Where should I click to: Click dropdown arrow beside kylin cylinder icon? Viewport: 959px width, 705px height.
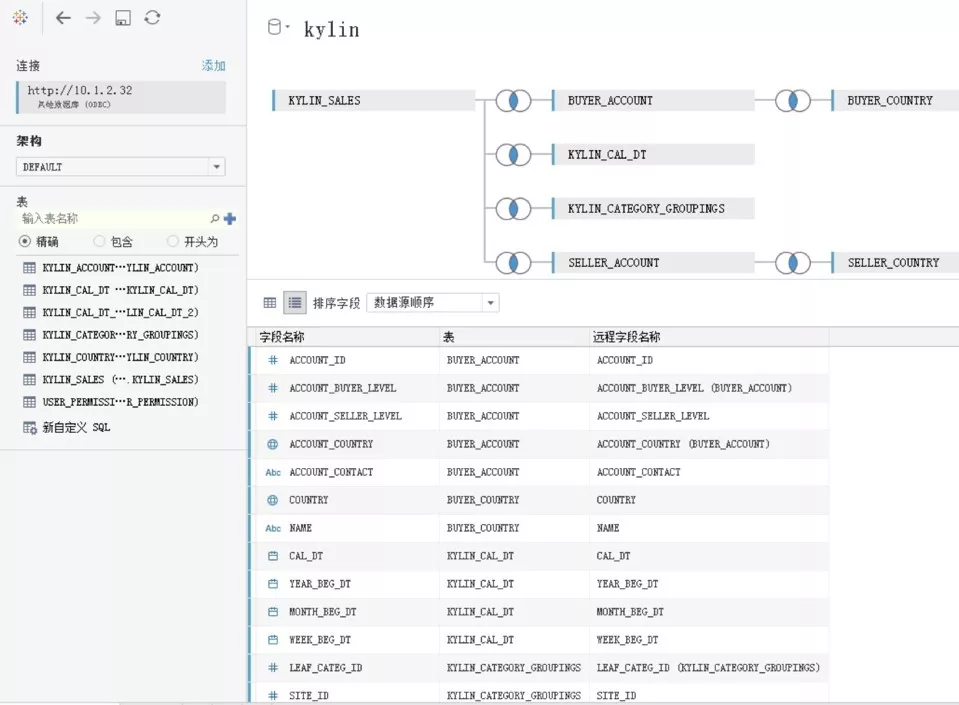287,27
